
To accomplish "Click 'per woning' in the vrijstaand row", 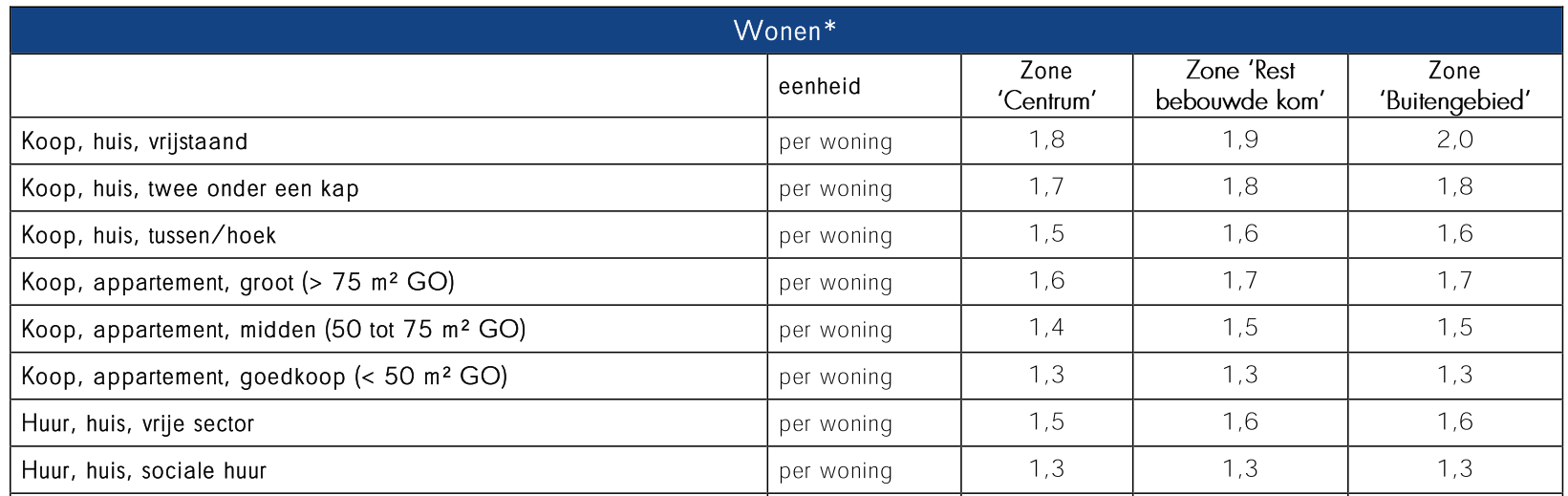I will (836, 142).
